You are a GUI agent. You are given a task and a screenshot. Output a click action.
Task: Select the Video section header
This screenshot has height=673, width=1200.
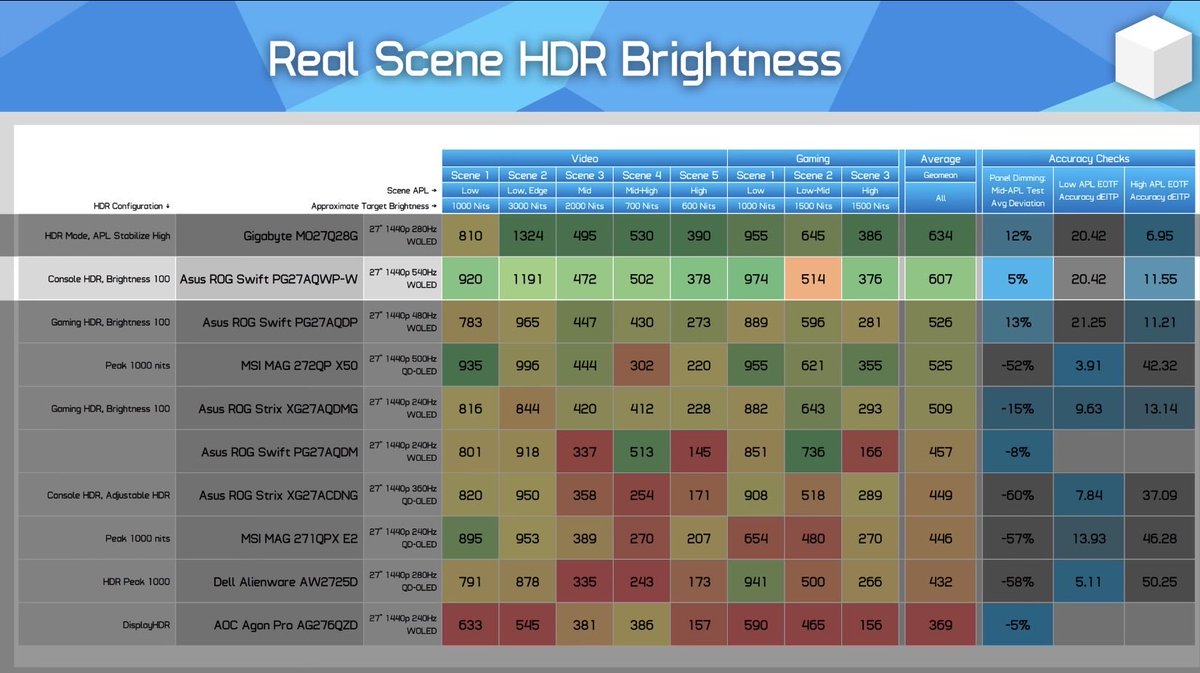[584, 158]
